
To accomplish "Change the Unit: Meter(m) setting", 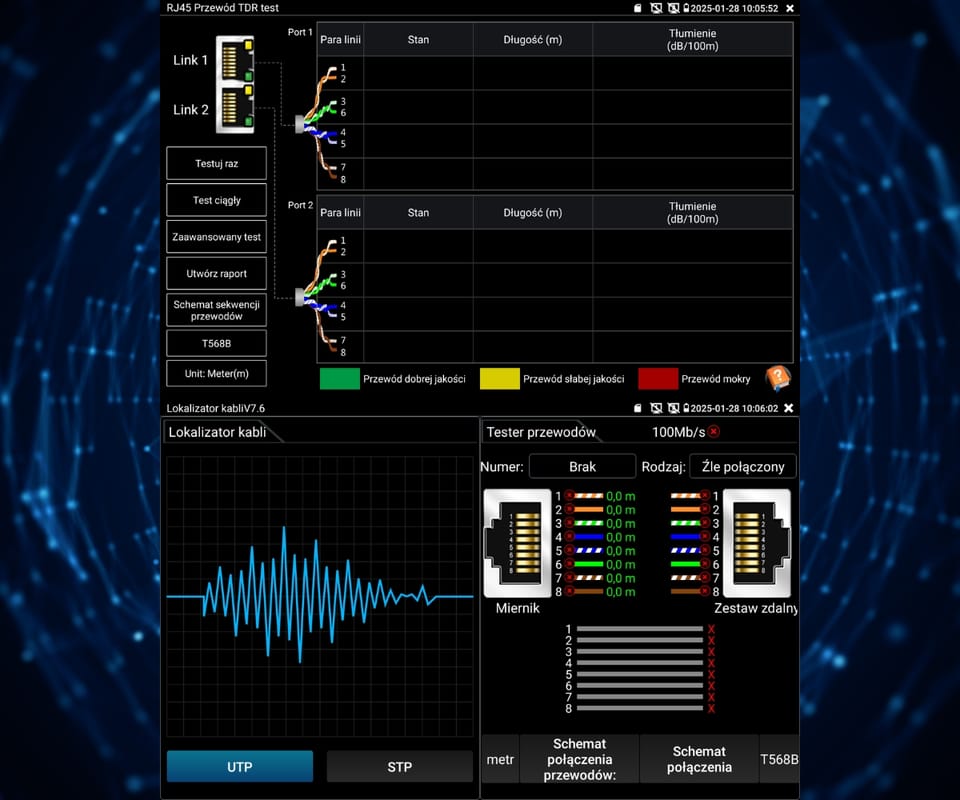I will coord(216,373).
